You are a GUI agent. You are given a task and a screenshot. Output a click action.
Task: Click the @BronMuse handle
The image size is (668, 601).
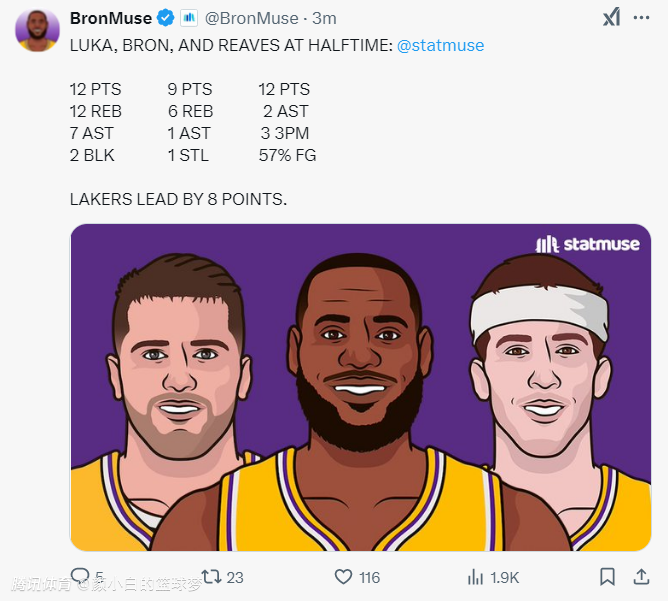pos(251,18)
